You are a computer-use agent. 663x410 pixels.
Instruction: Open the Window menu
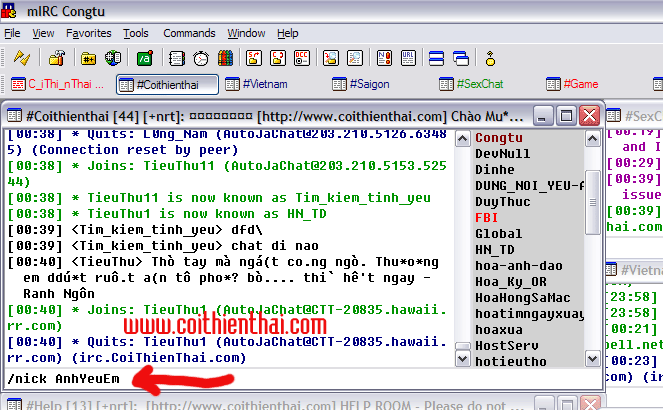coord(247,33)
